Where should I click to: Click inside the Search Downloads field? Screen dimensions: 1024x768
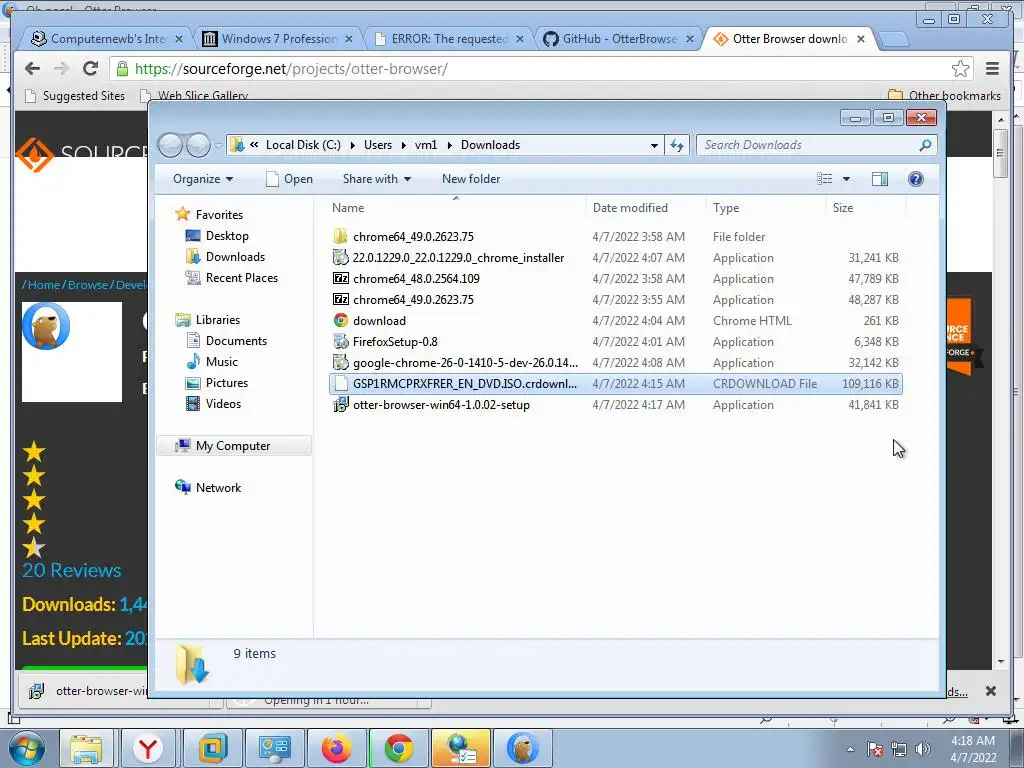[x=808, y=145]
